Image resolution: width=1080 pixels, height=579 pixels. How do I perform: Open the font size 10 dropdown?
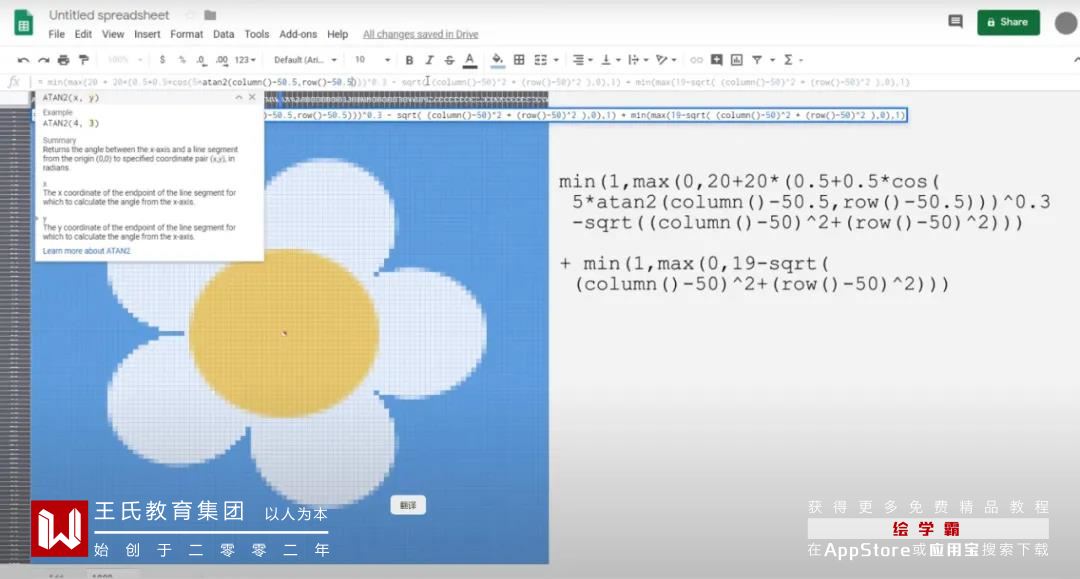pos(372,61)
